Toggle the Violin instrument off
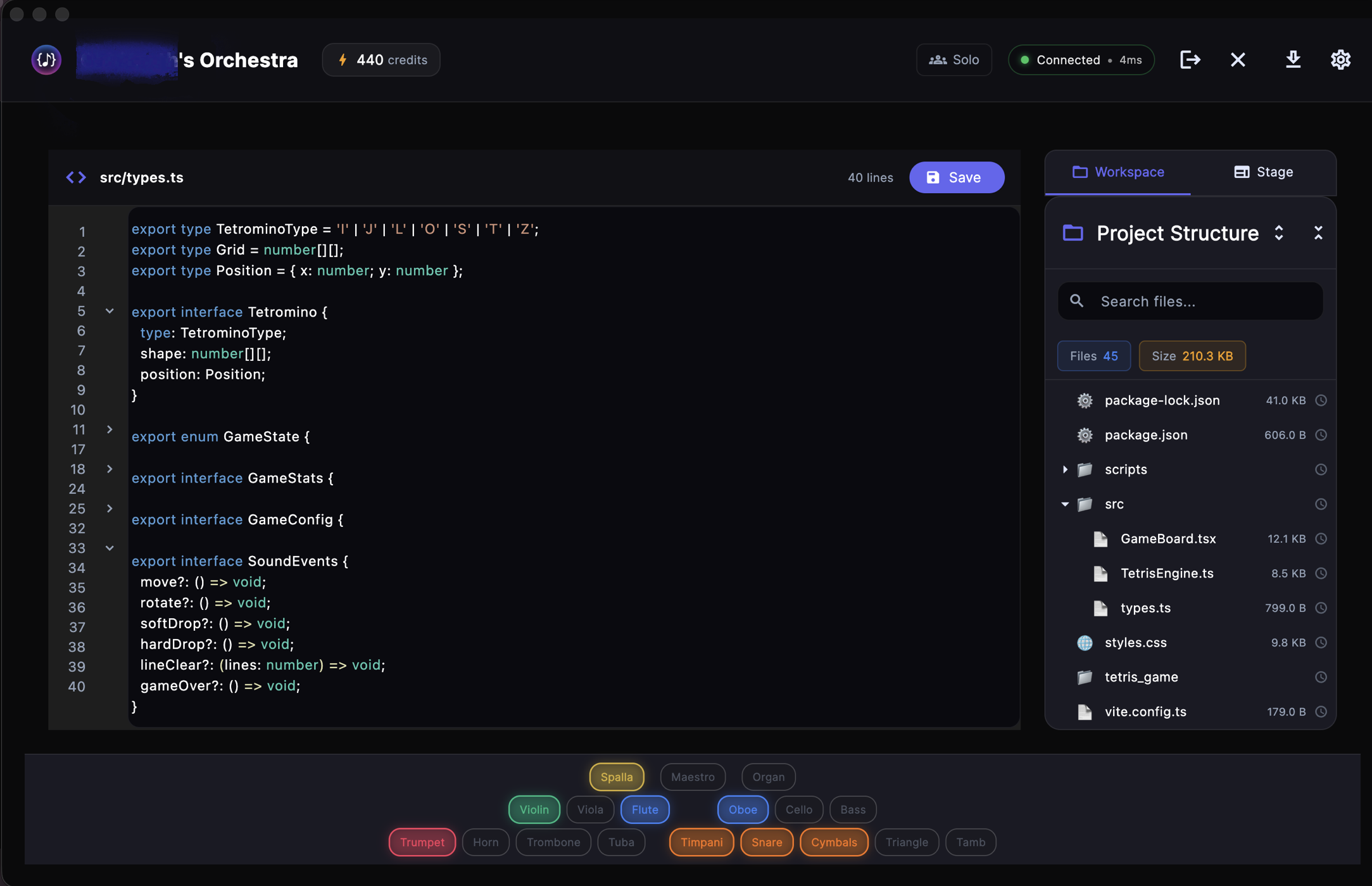The image size is (1372, 886). pos(534,809)
